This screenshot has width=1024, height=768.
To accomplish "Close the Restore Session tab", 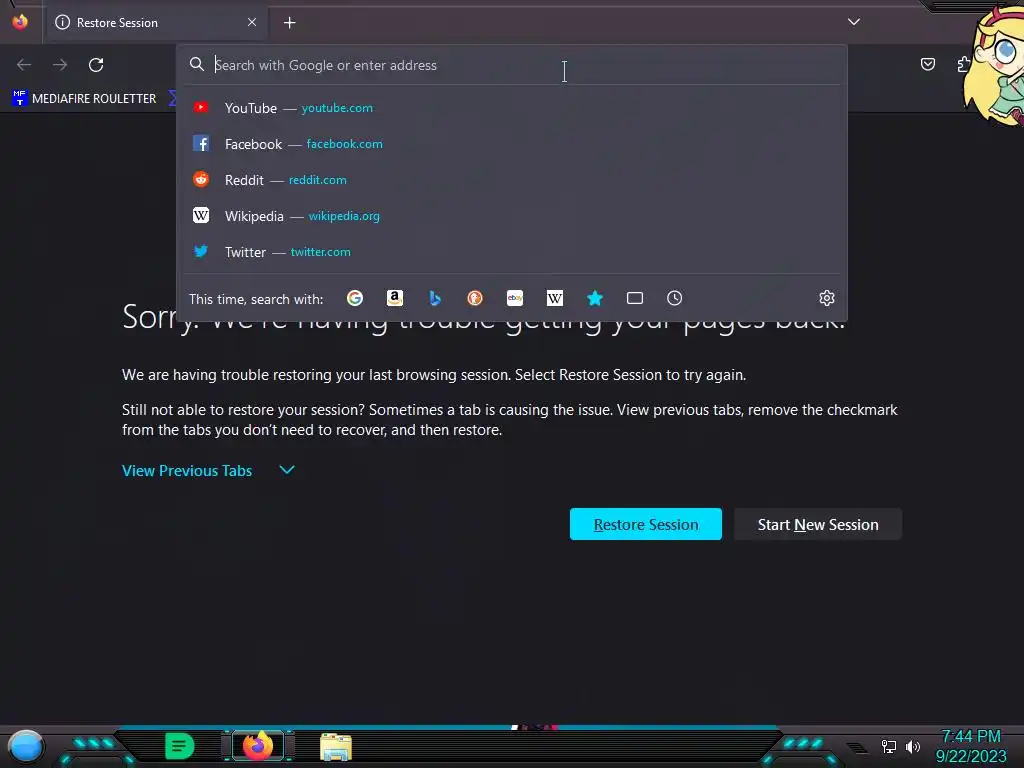I will pyautogui.click(x=252, y=22).
